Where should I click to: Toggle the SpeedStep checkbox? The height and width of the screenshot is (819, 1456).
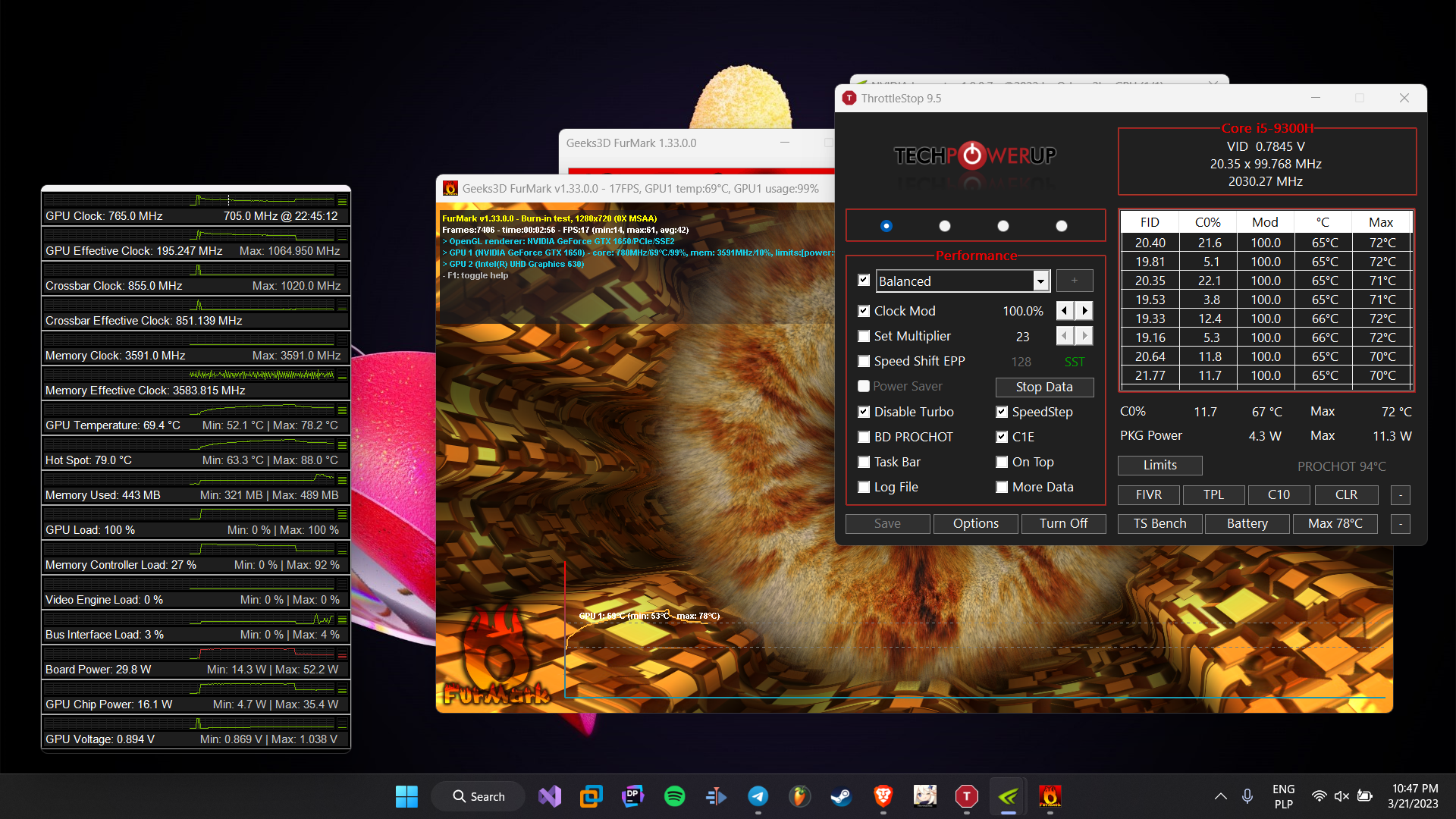[1002, 412]
